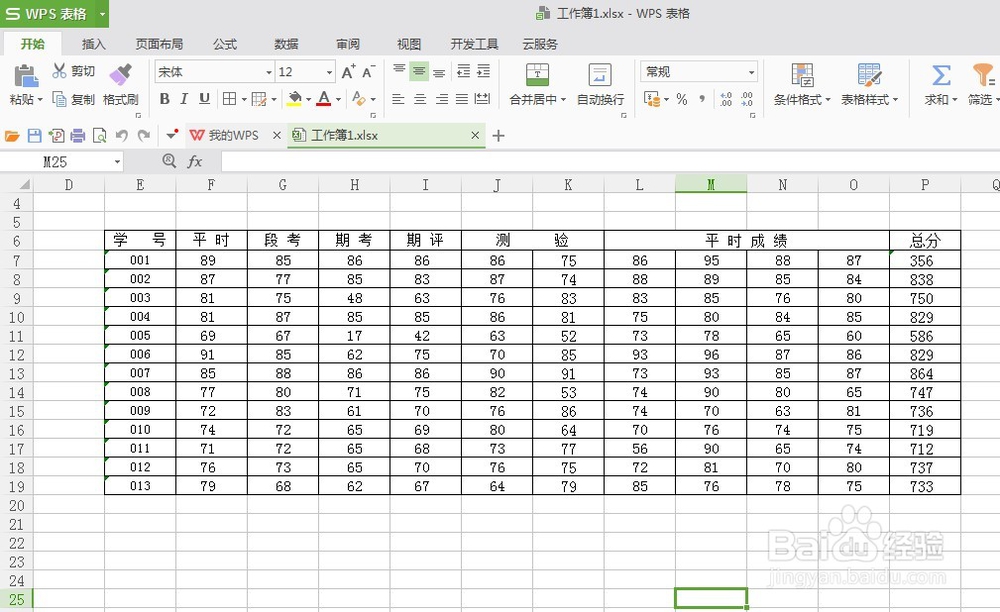Center cell text horizontally
The height and width of the screenshot is (612, 1000).
(x=420, y=99)
